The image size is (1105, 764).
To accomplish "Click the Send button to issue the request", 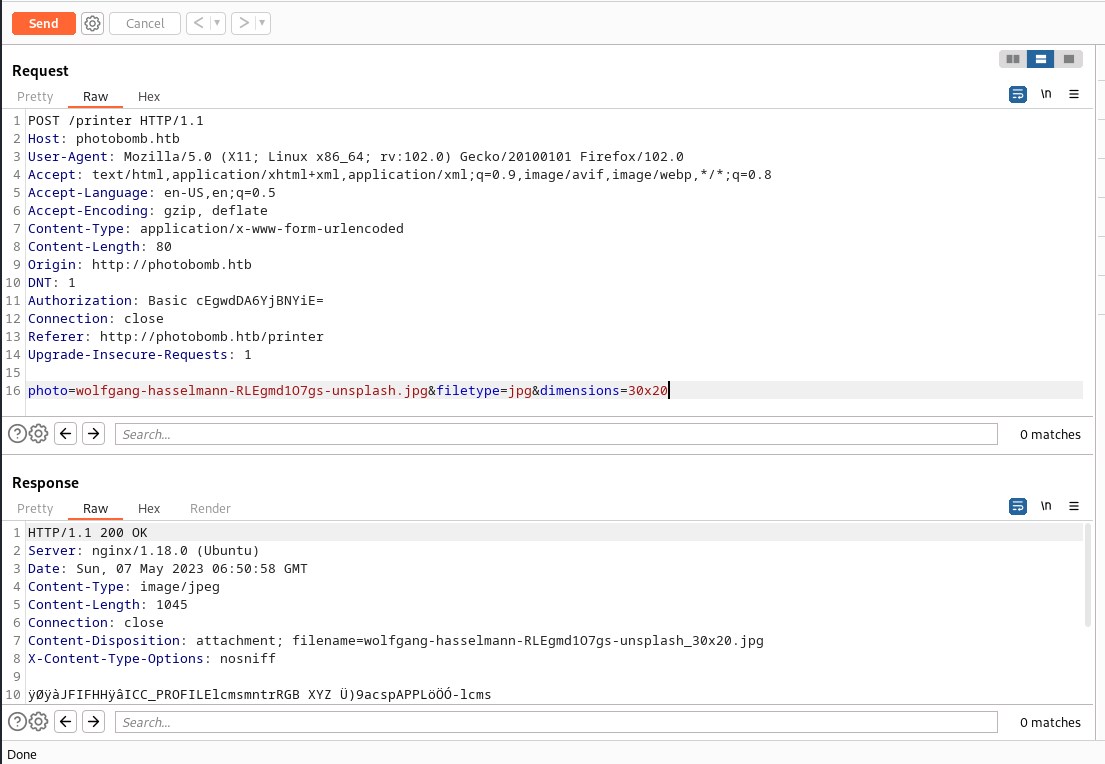I will point(43,23).
